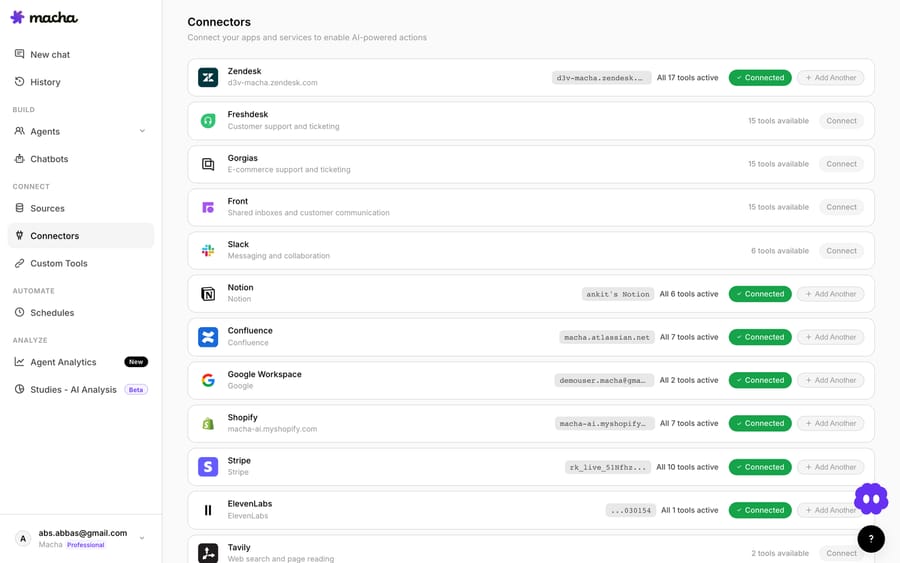Click the Beta badge on Studies

click(x=136, y=390)
